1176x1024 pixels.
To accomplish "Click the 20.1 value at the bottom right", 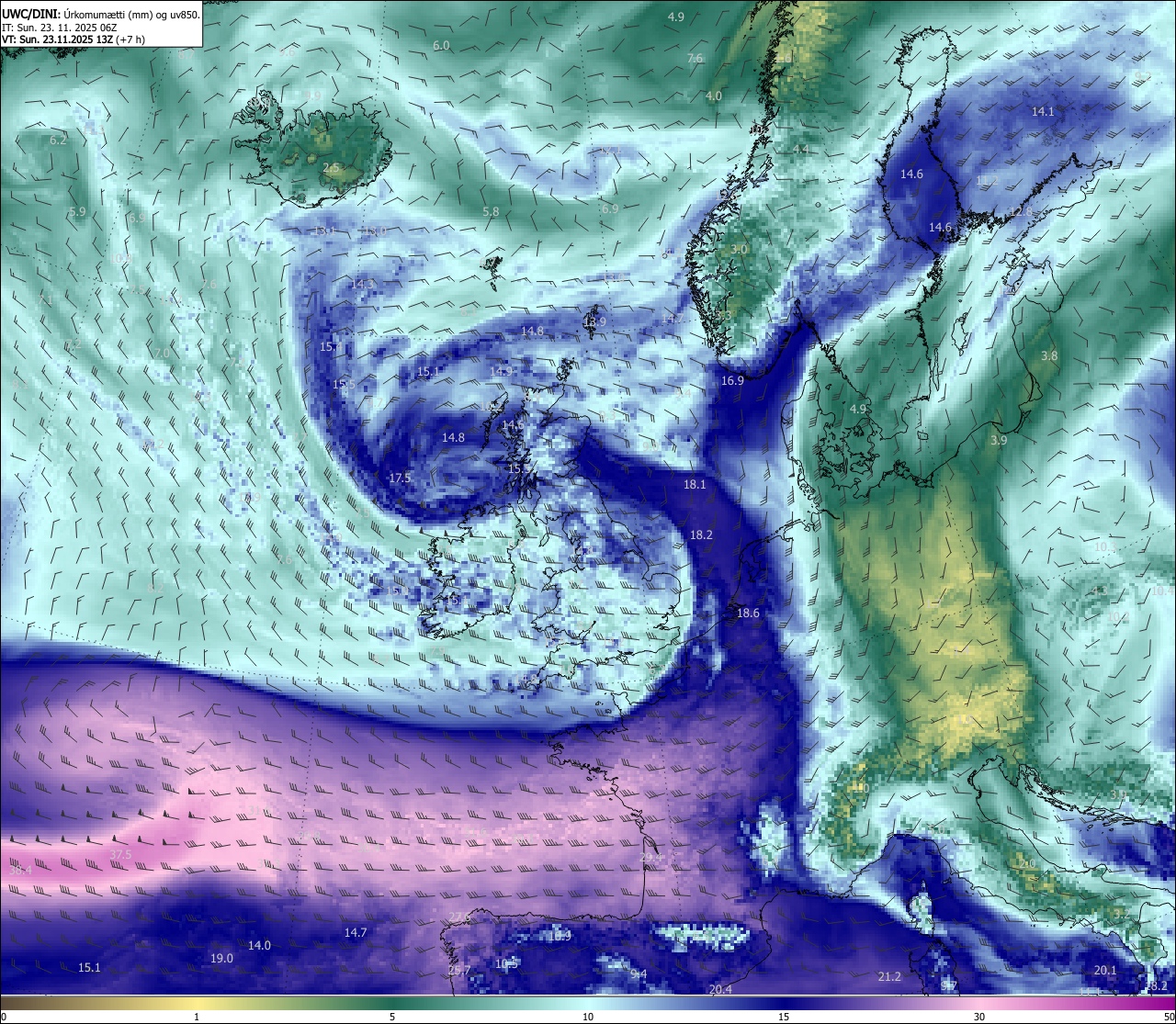I will 1105,970.
